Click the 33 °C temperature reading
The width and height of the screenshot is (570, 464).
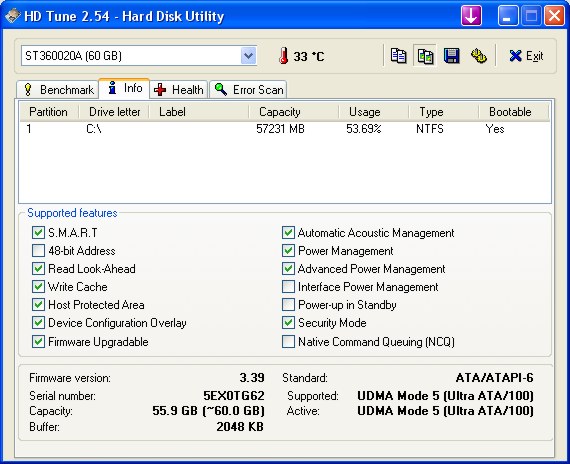[309, 56]
